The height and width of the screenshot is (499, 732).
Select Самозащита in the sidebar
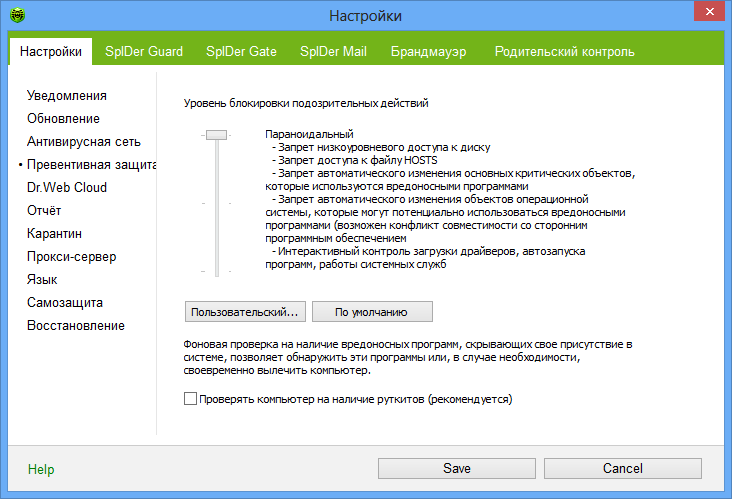coord(65,302)
